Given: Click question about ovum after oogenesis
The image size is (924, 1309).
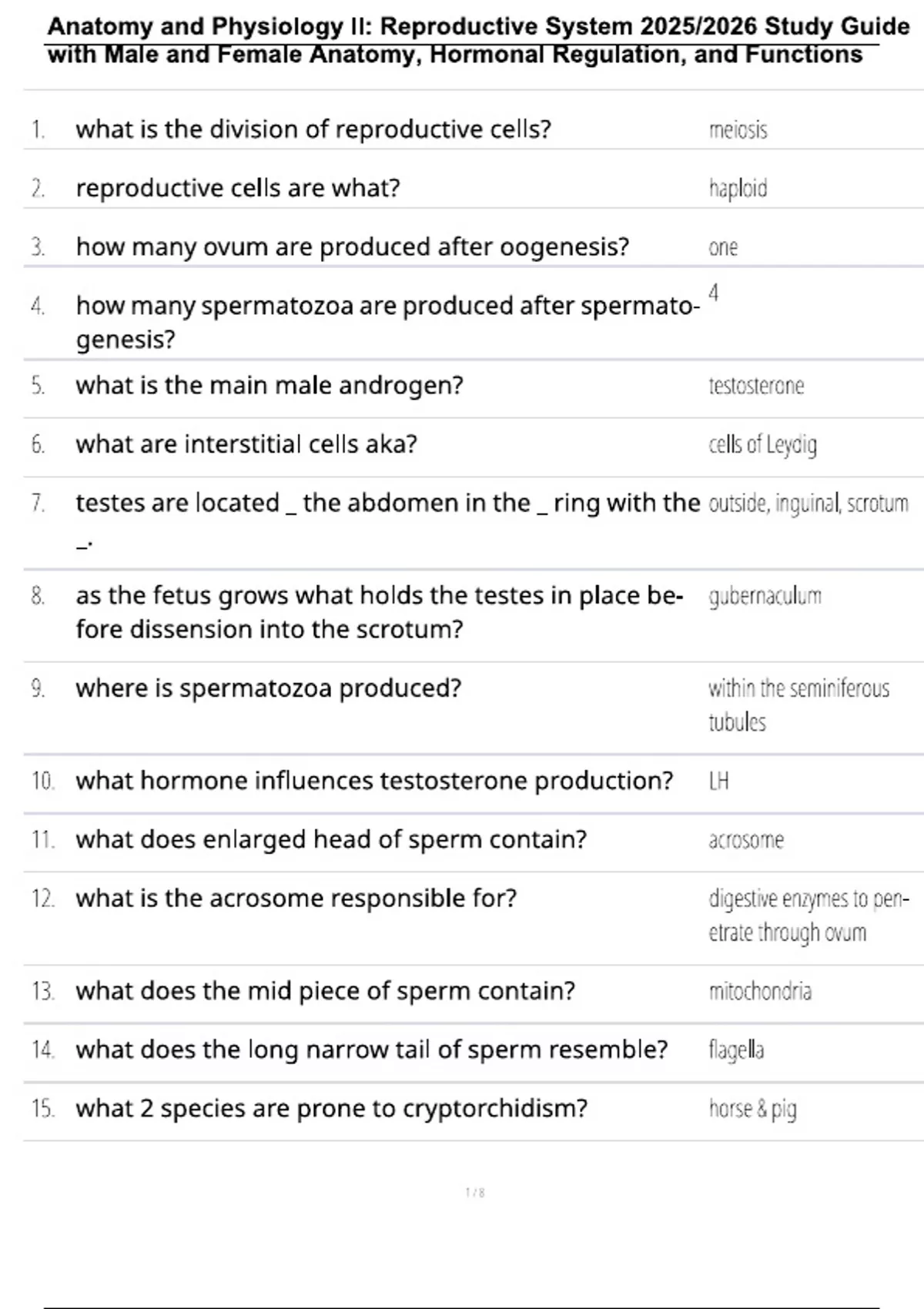Looking at the screenshot, I should (352, 247).
